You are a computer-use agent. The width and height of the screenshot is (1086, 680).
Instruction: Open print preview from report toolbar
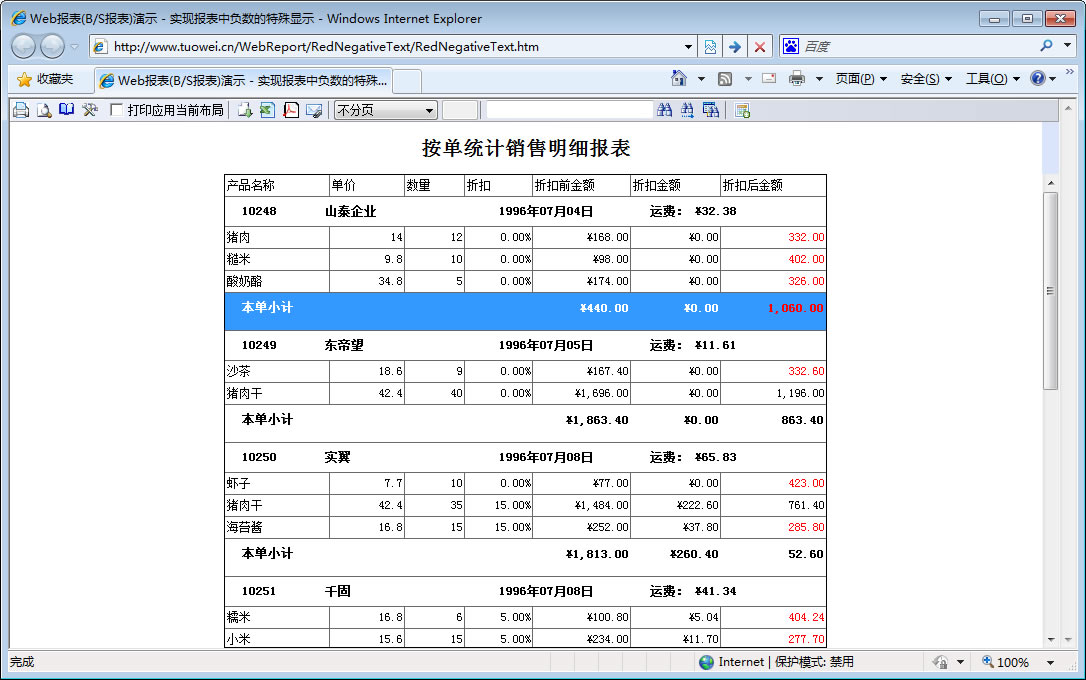click(x=44, y=110)
